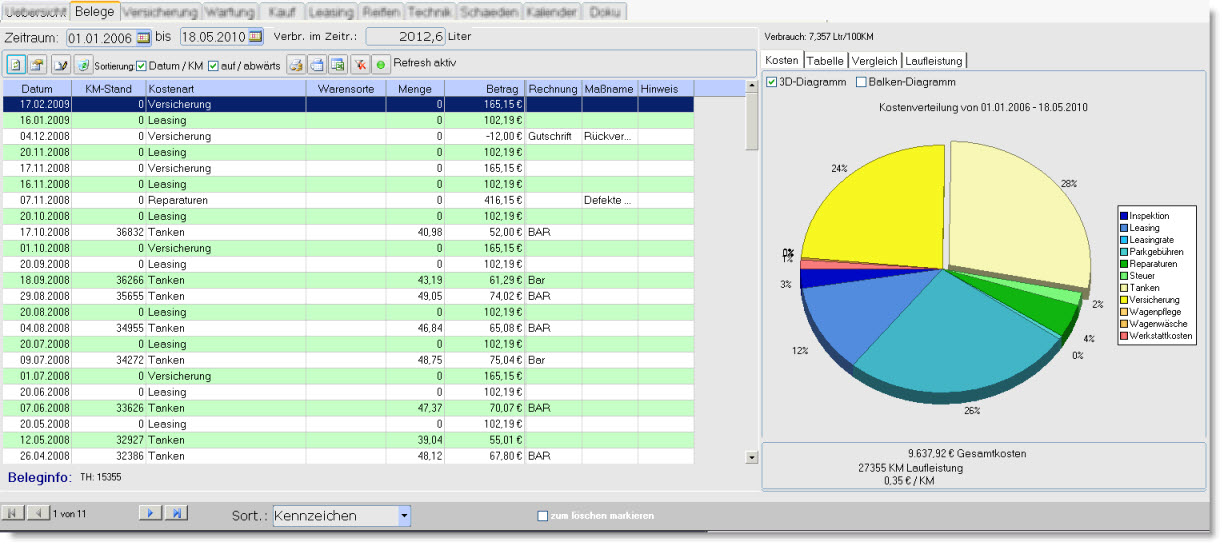Go to next record with blue arrow
1222x545 pixels.
(149, 513)
